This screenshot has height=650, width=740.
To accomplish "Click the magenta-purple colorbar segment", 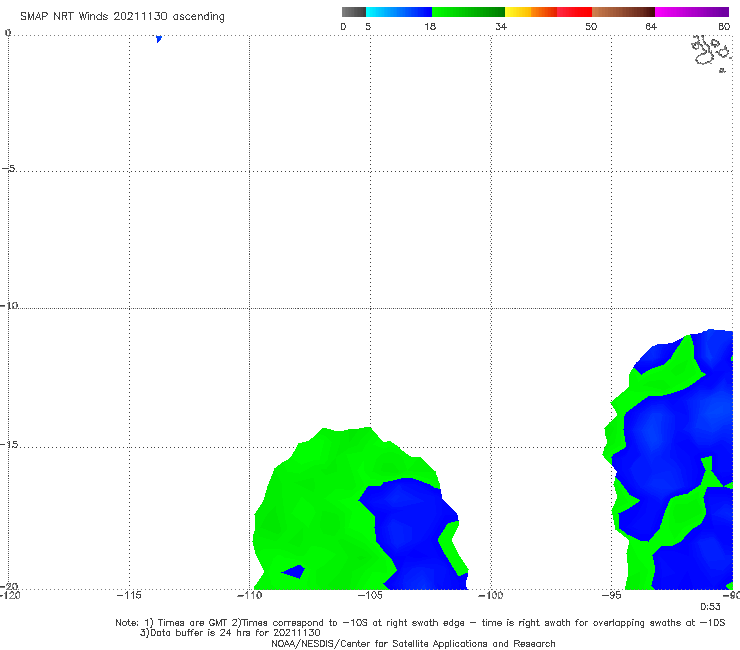I will [692, 12].
